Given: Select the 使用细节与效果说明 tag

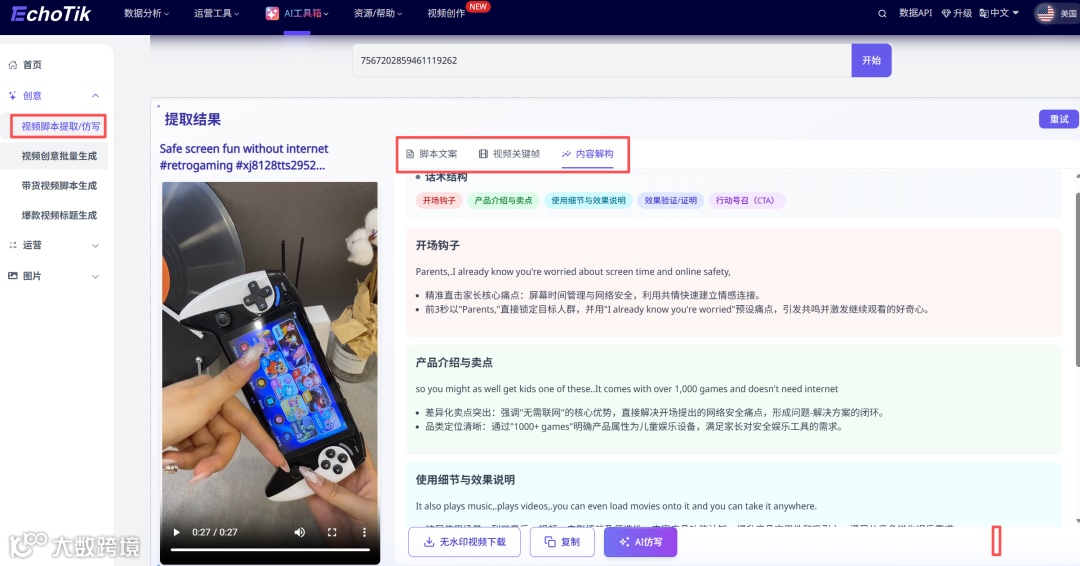Looking at the screenshot, I should coord(588,200).
